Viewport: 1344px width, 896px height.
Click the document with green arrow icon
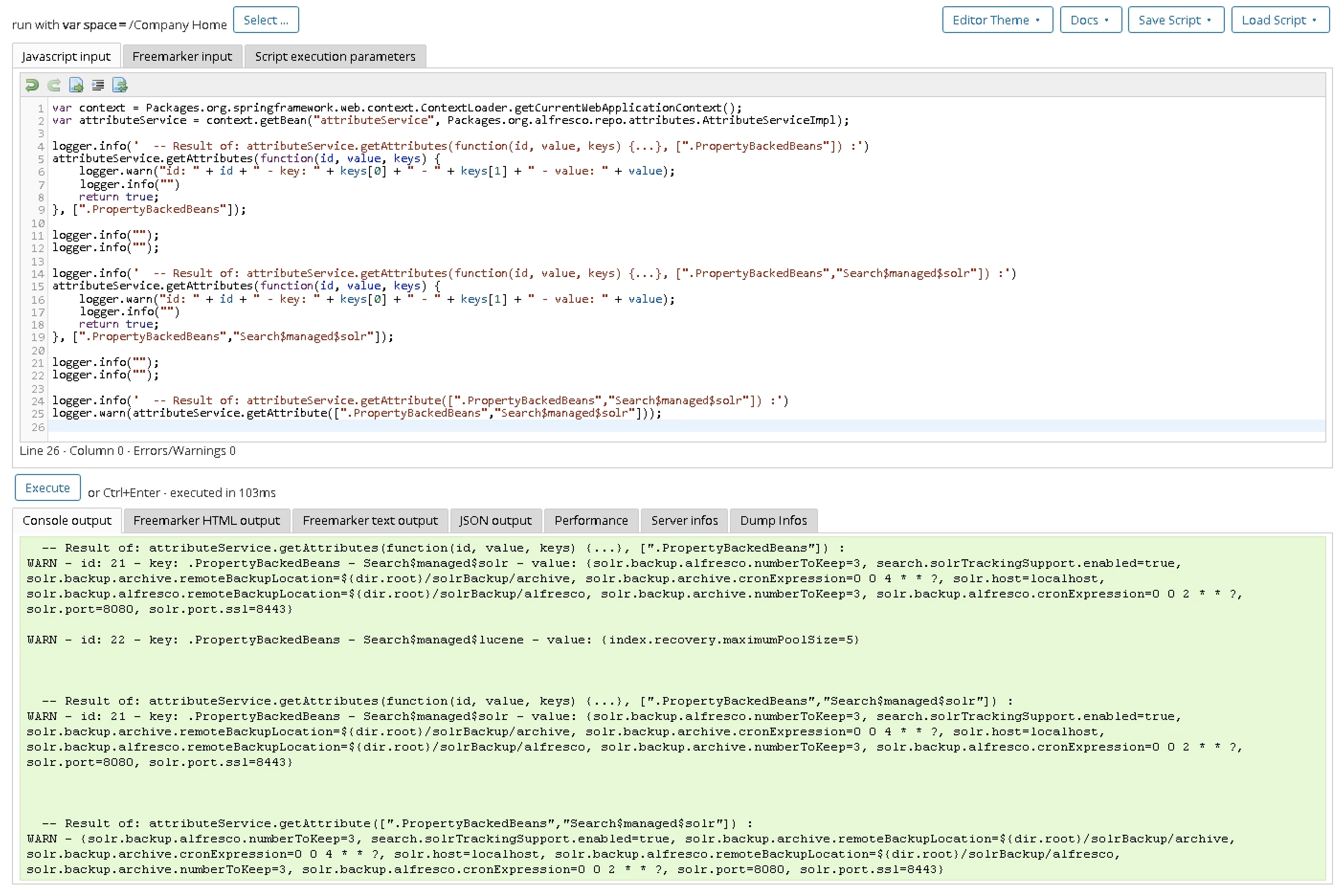[x=76, y=85]
